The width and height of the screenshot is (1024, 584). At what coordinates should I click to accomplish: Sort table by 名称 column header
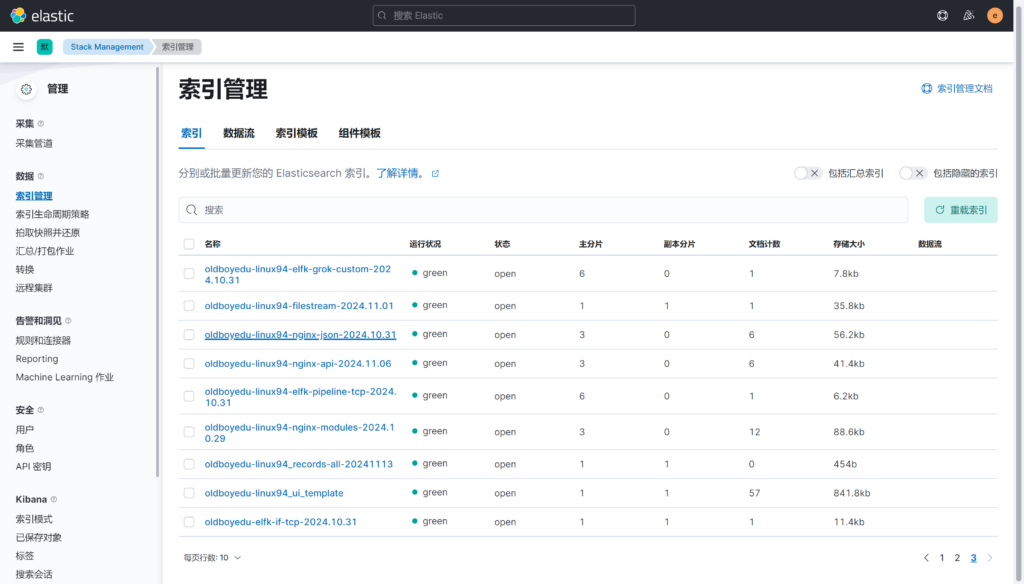pos(212,244)
